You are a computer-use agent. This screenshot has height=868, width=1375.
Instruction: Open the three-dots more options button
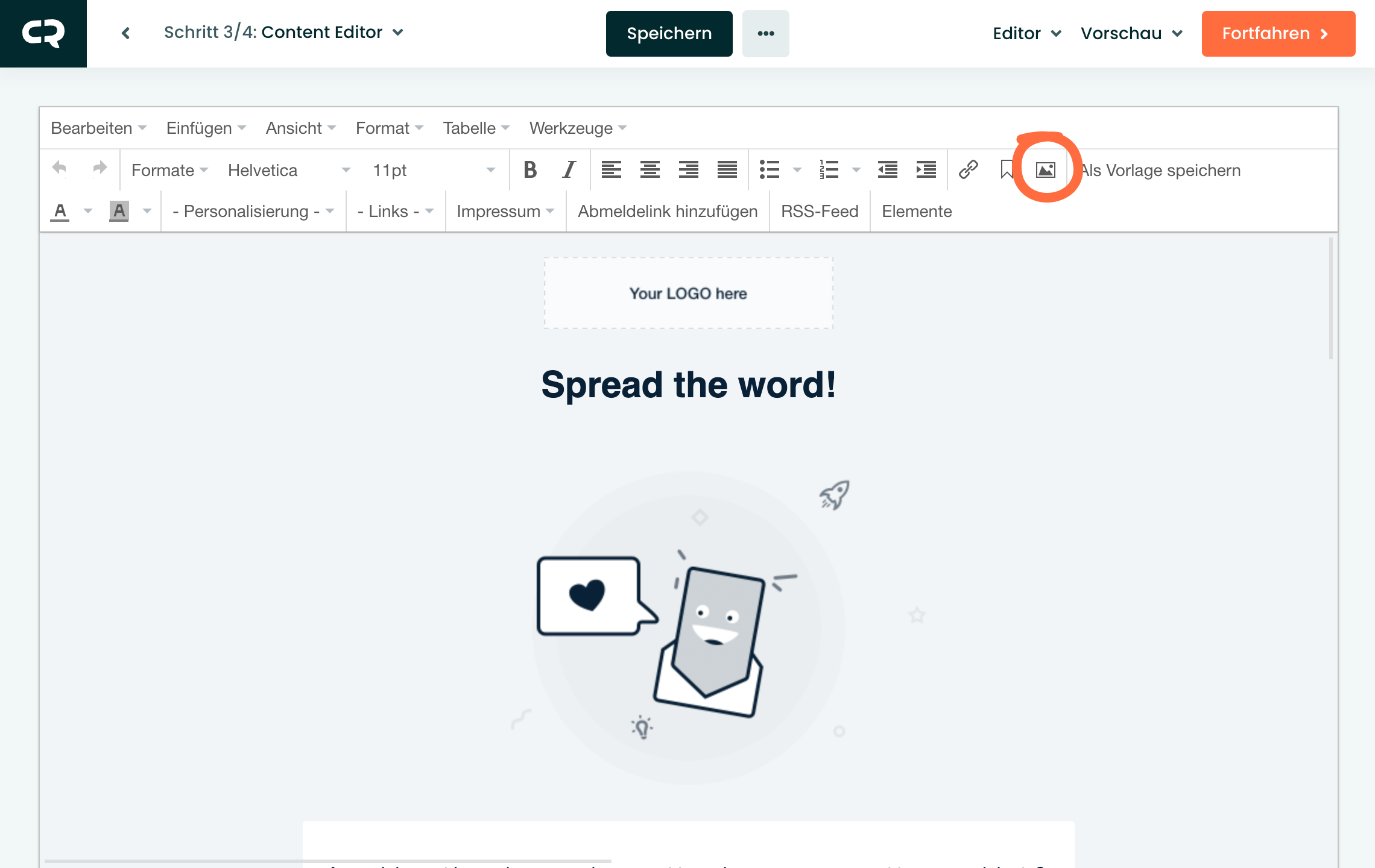pyautogui.click(x=765, y=34)
